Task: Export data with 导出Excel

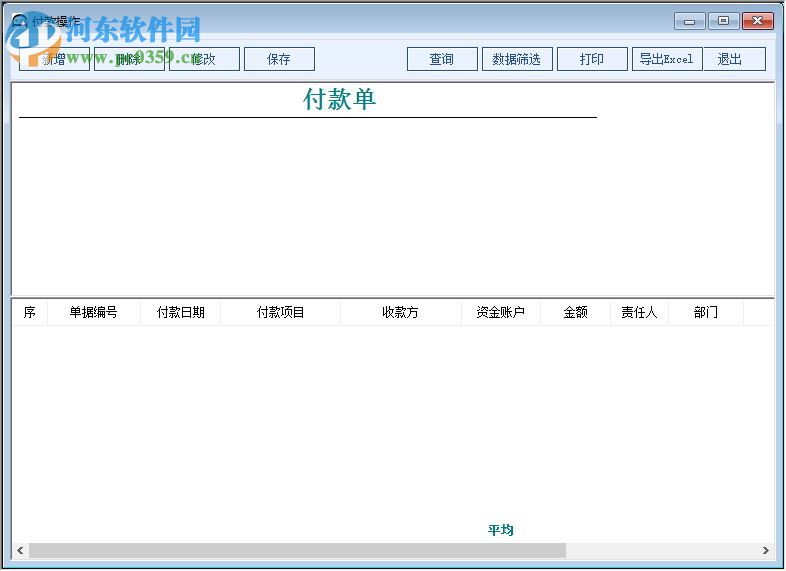Action: click(x=667, y=59)
